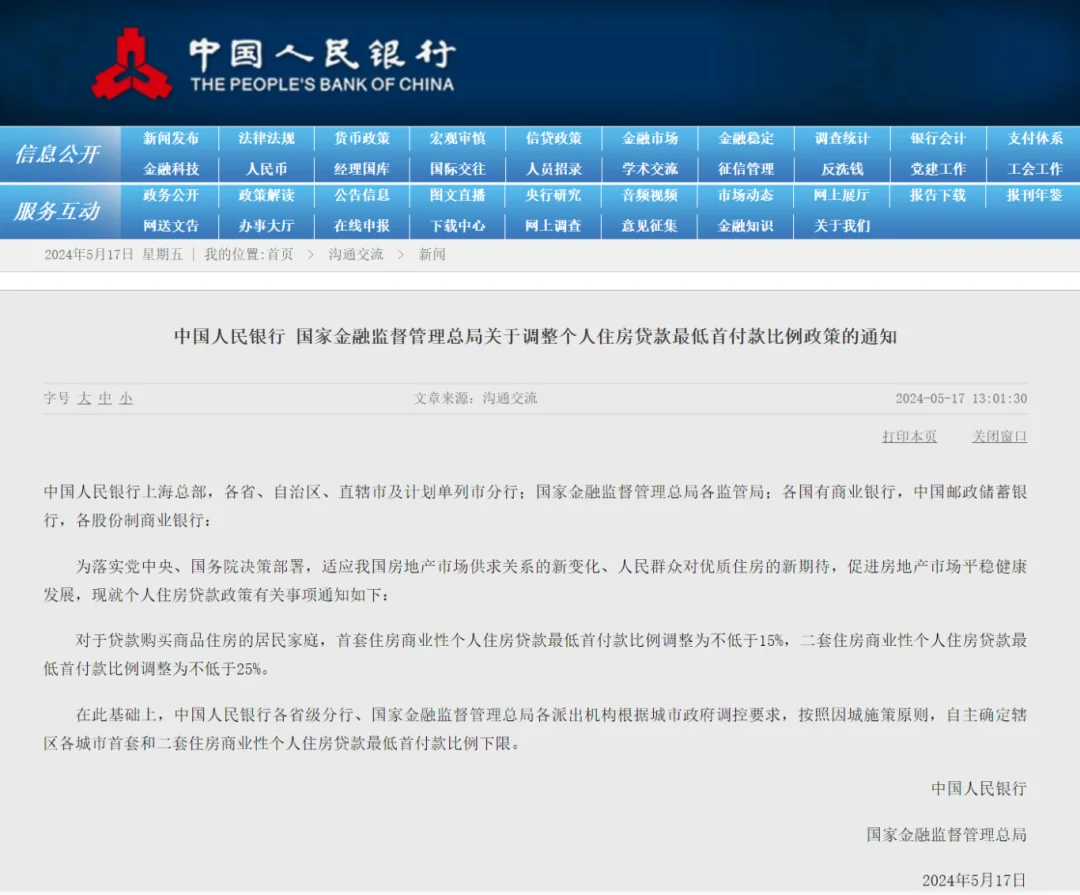Click the 国家金融监督管理总局 signature line
Image resolution: width=1080 pixels, height=895 pixels.
pyautogui.click(x=946, y=835)
